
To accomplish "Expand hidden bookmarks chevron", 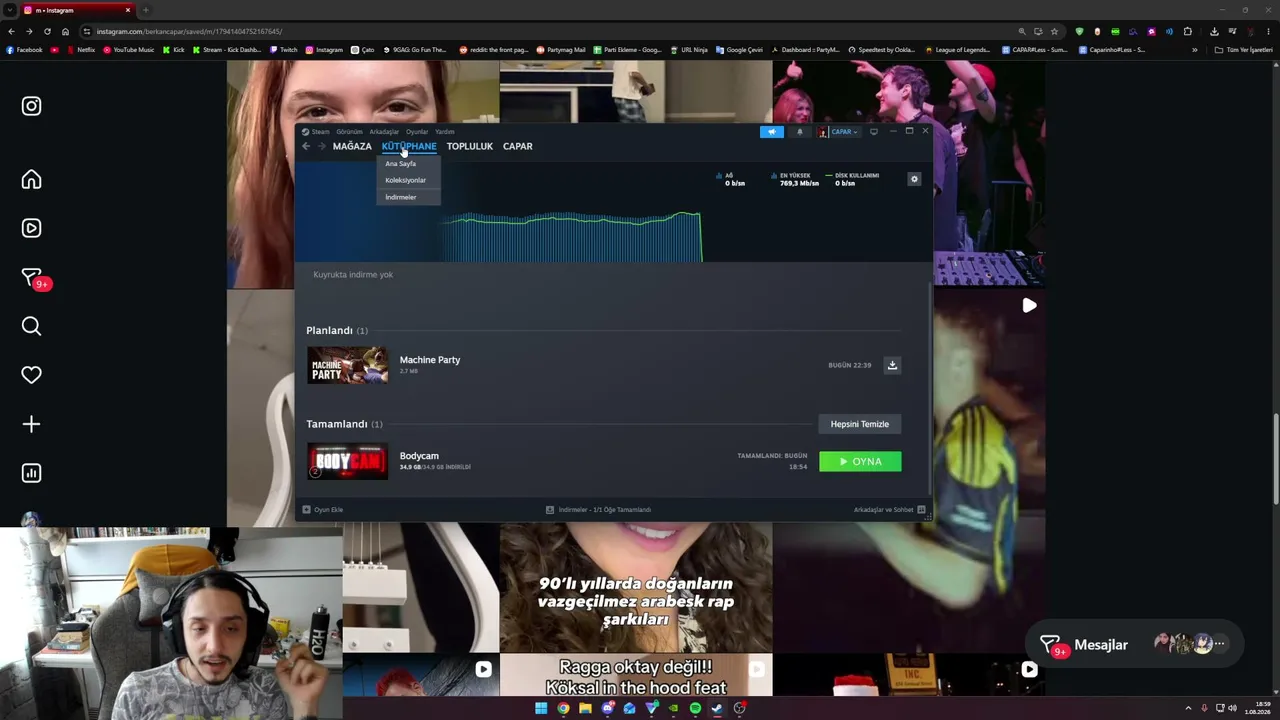I will [1194, 50].
